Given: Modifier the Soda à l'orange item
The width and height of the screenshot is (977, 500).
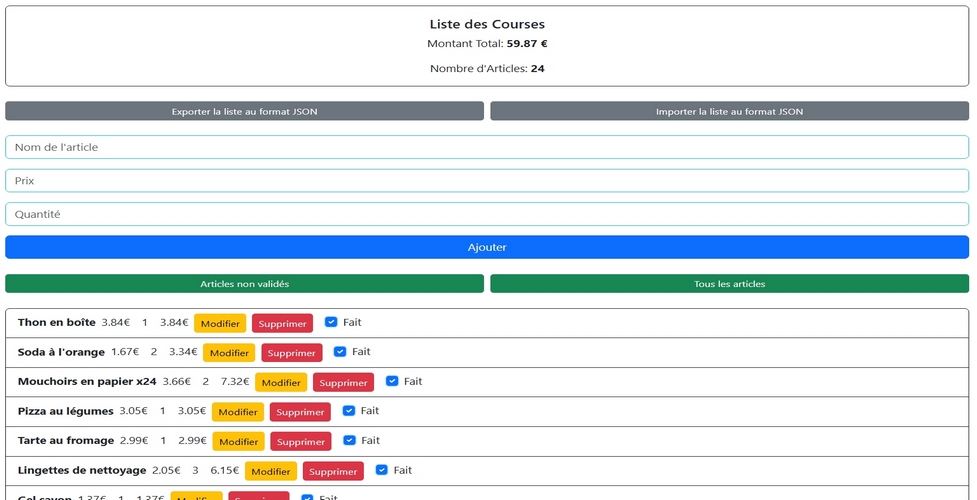Looking at the screenshot, I should point(229,353).
